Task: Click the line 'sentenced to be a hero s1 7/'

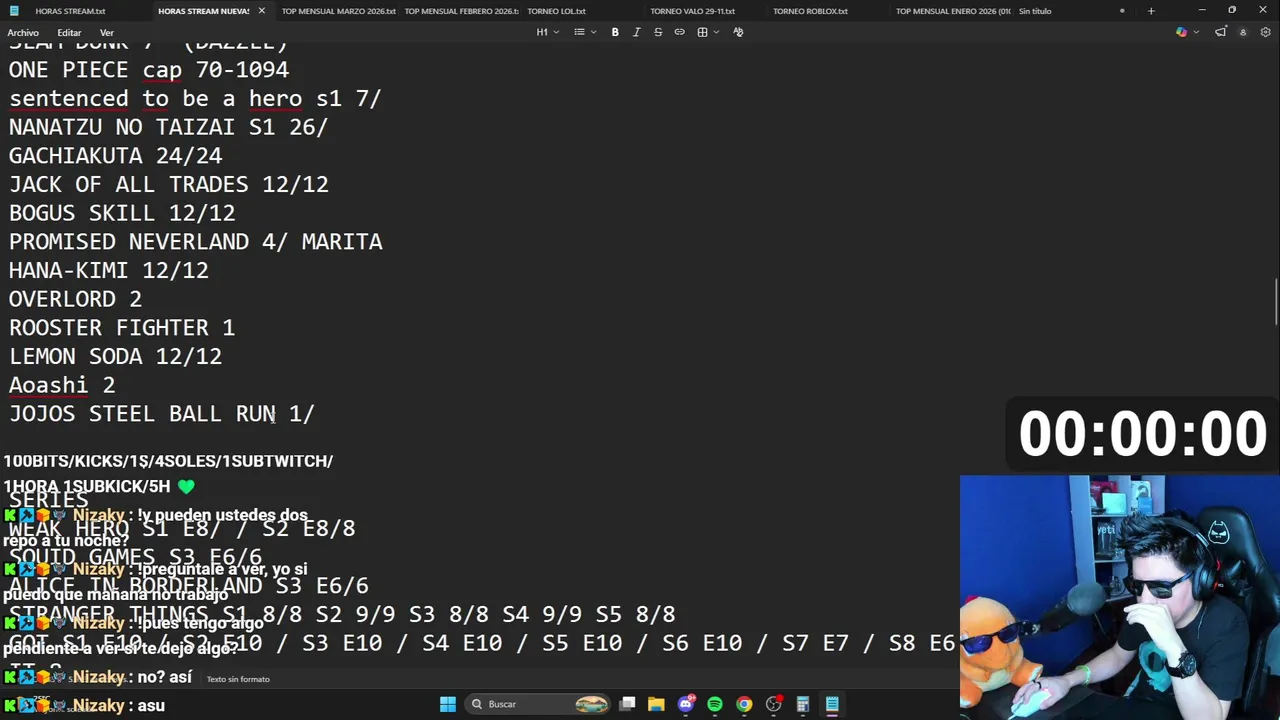Action: [x=195, y=99]
